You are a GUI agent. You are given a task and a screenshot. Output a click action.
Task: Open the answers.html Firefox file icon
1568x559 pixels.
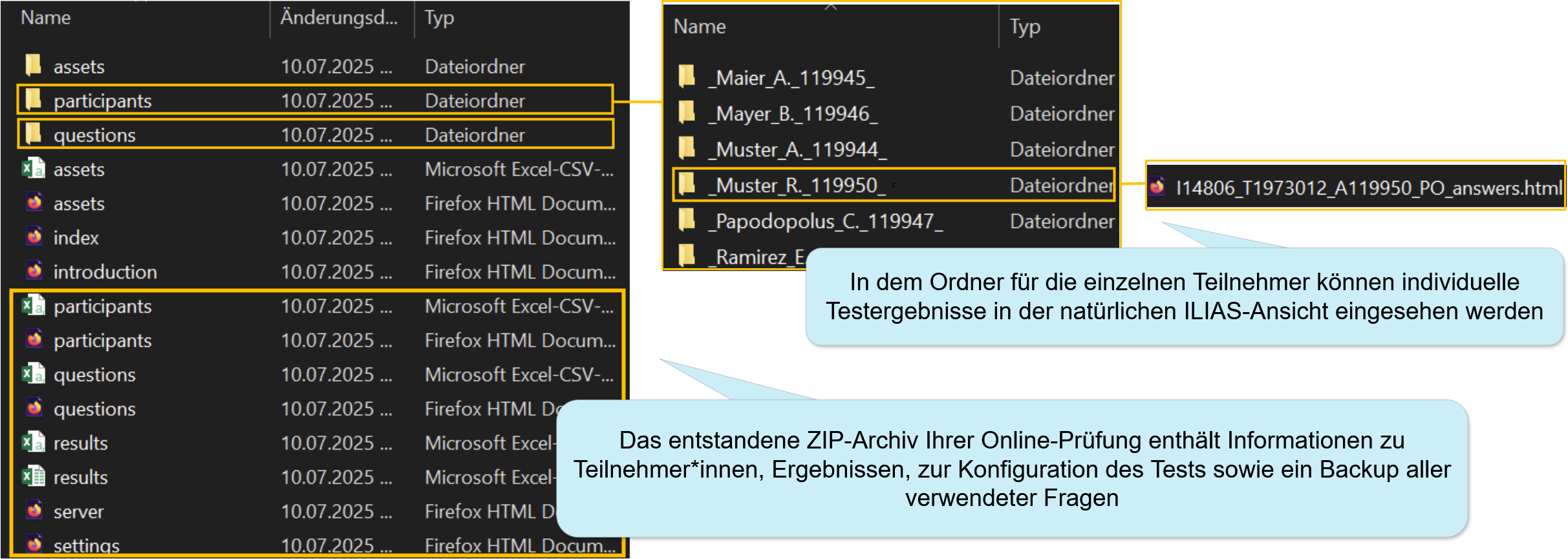[x=1157, y=187]
